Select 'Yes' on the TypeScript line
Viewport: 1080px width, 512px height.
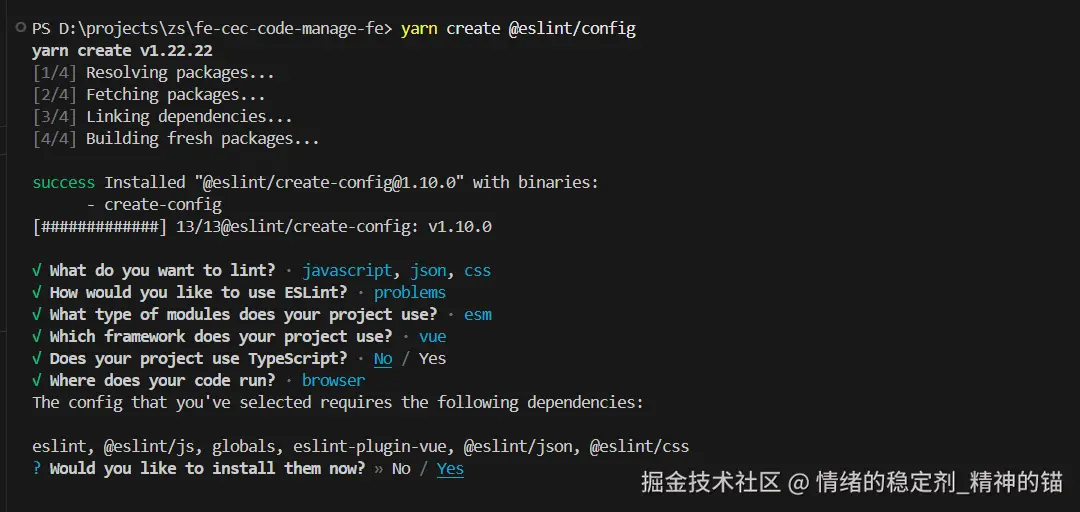point(432,358)
